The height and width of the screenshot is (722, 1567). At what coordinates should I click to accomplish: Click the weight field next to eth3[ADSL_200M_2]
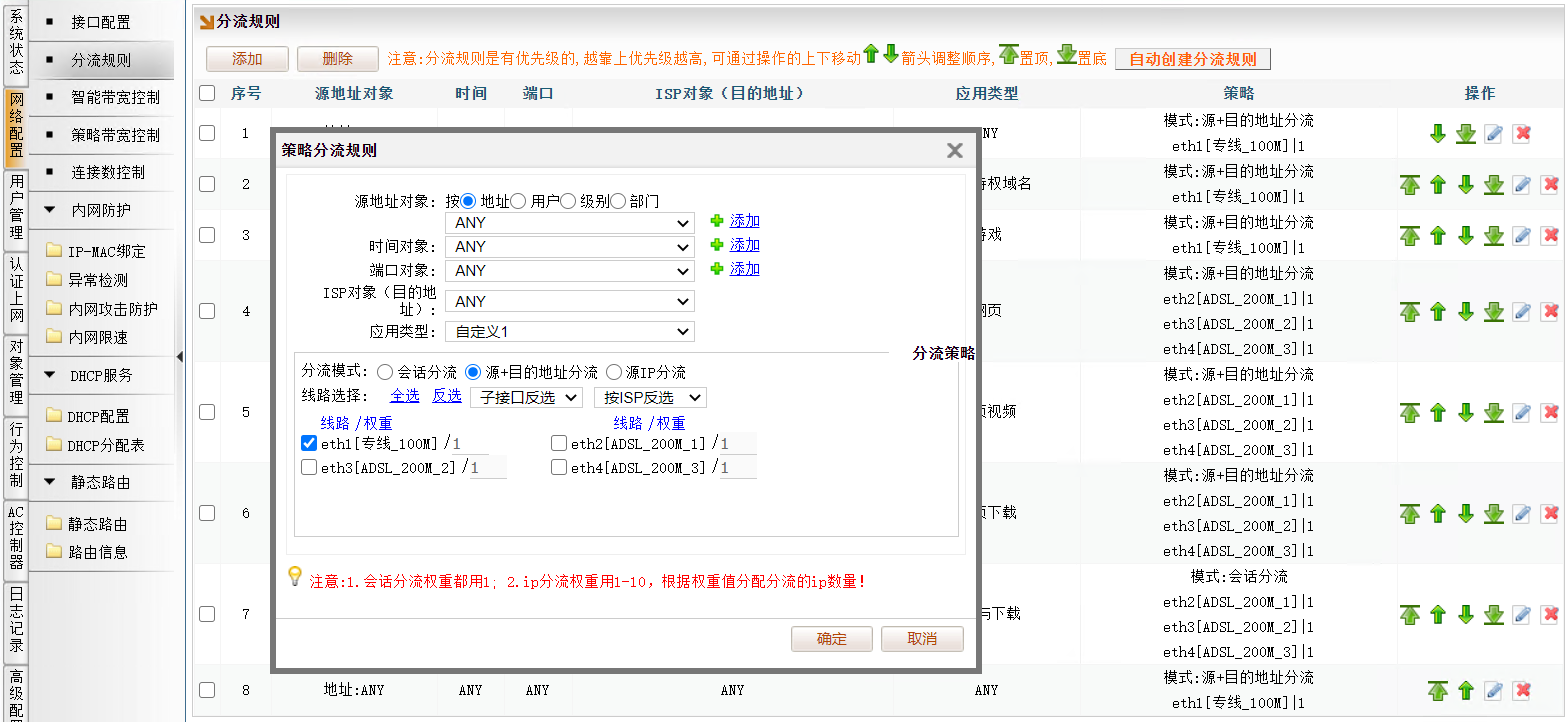(x=488, y=467)
